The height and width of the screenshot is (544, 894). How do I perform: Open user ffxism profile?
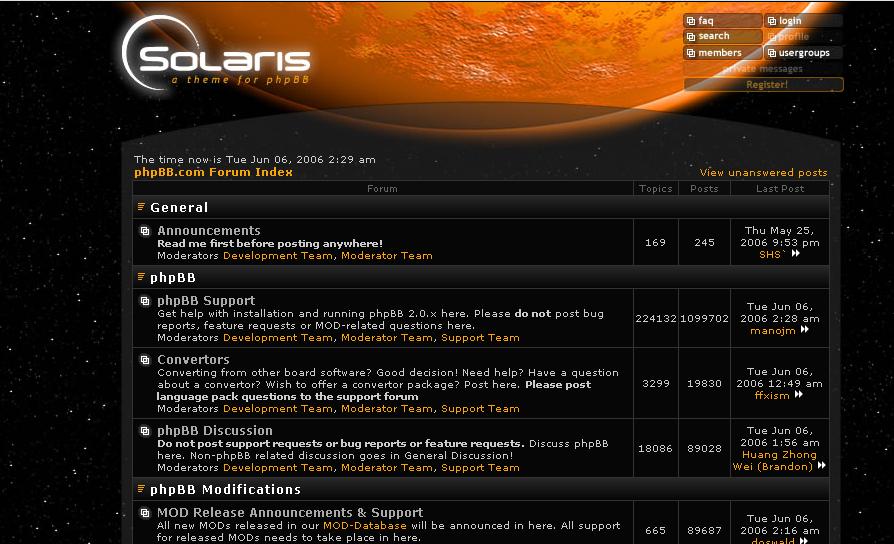pos(772,395)
